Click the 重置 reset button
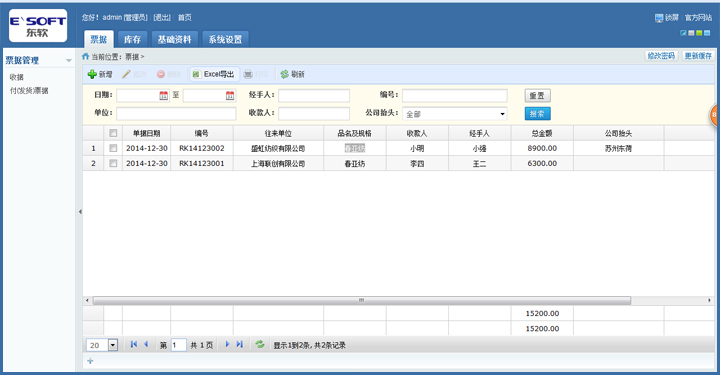This screenshot has width=720, height=375. (537, 95)
